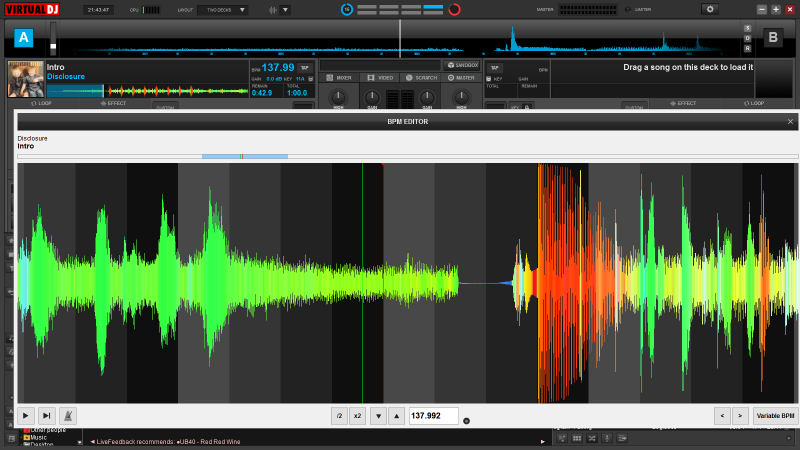The image size is (800, 450).
Task: Open the Loop panel on deck B
Action: 754,104
